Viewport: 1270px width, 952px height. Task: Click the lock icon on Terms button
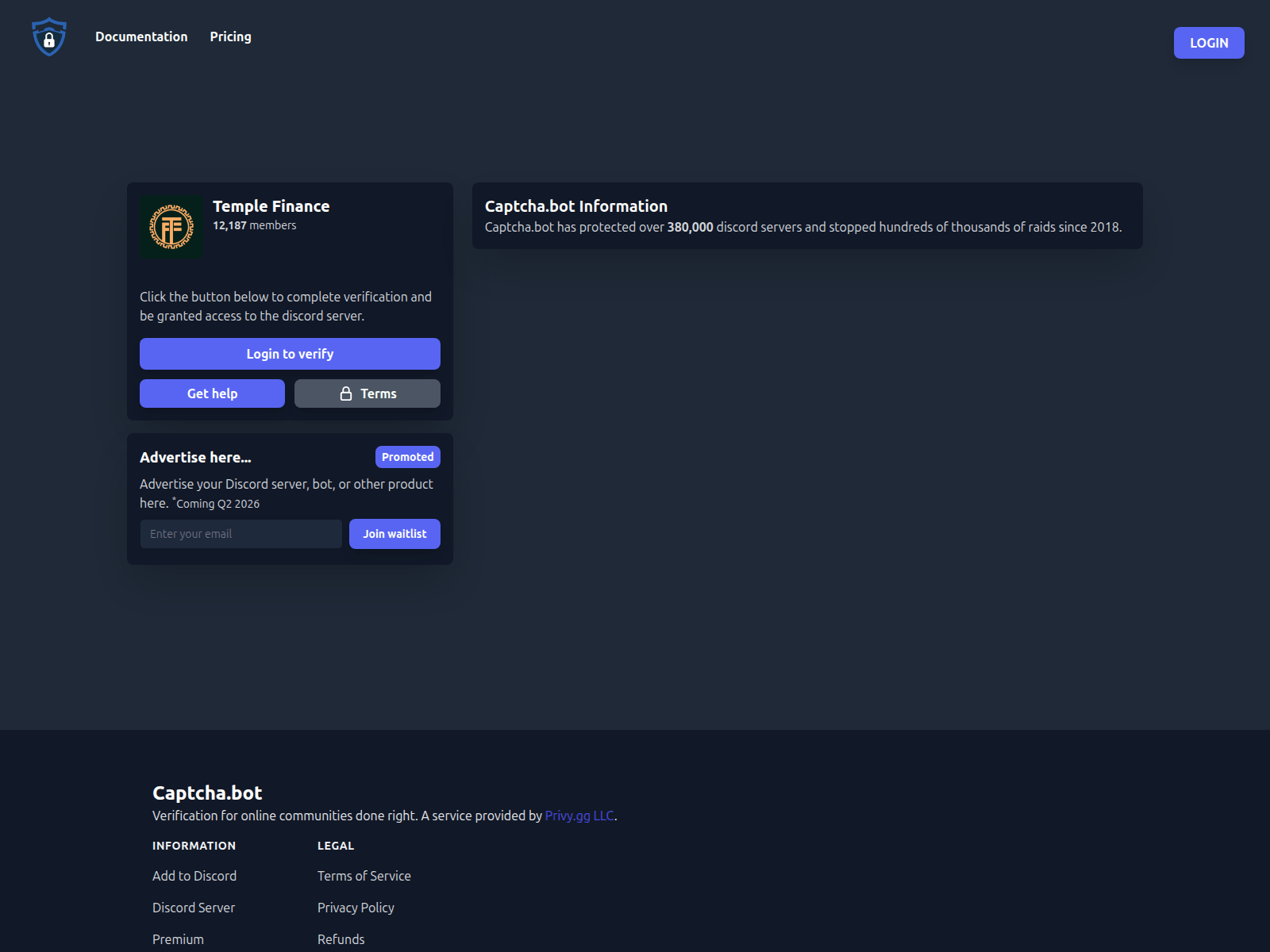pyautogui.click(x=346, y=393)
